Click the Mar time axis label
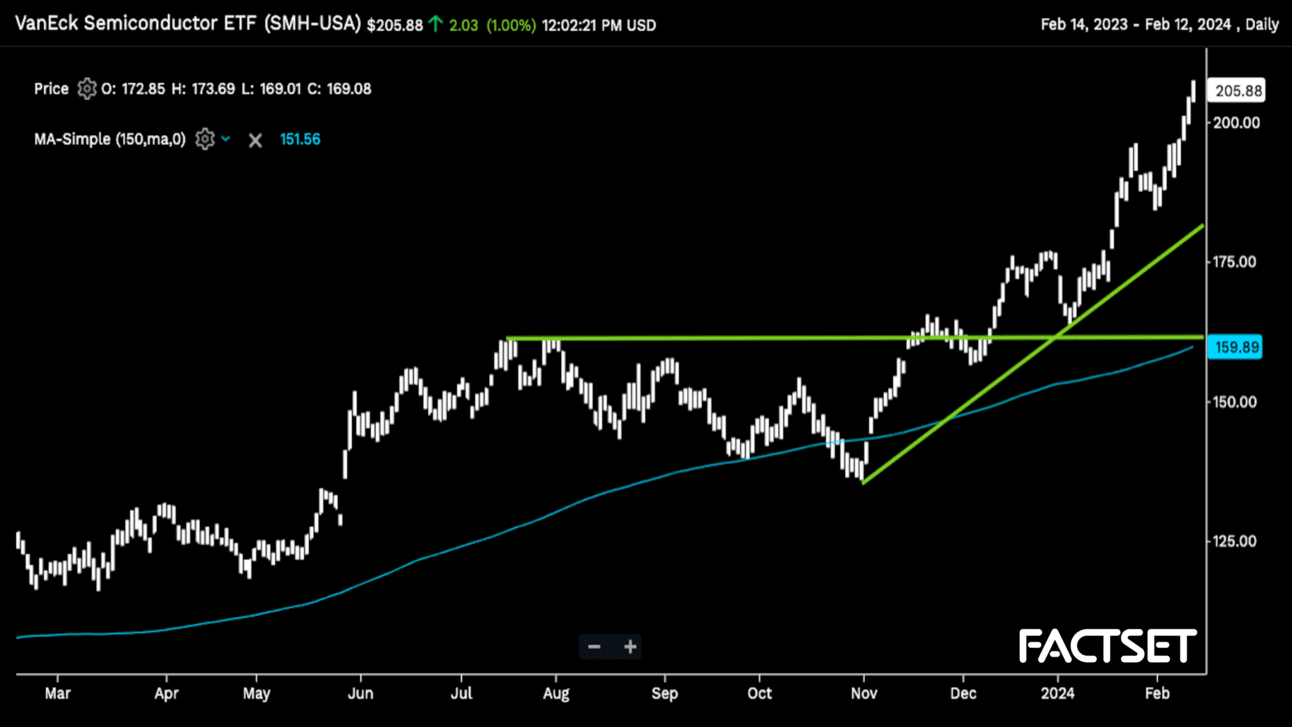1292x727 pixels. 58,693
